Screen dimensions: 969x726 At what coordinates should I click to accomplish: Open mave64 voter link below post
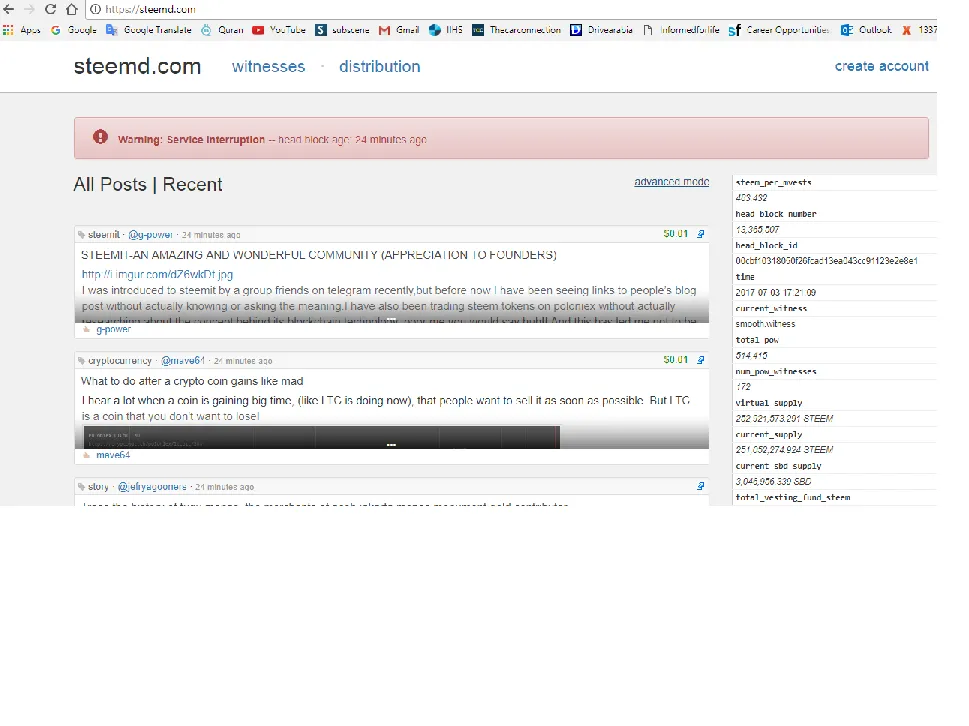point(113,455)
